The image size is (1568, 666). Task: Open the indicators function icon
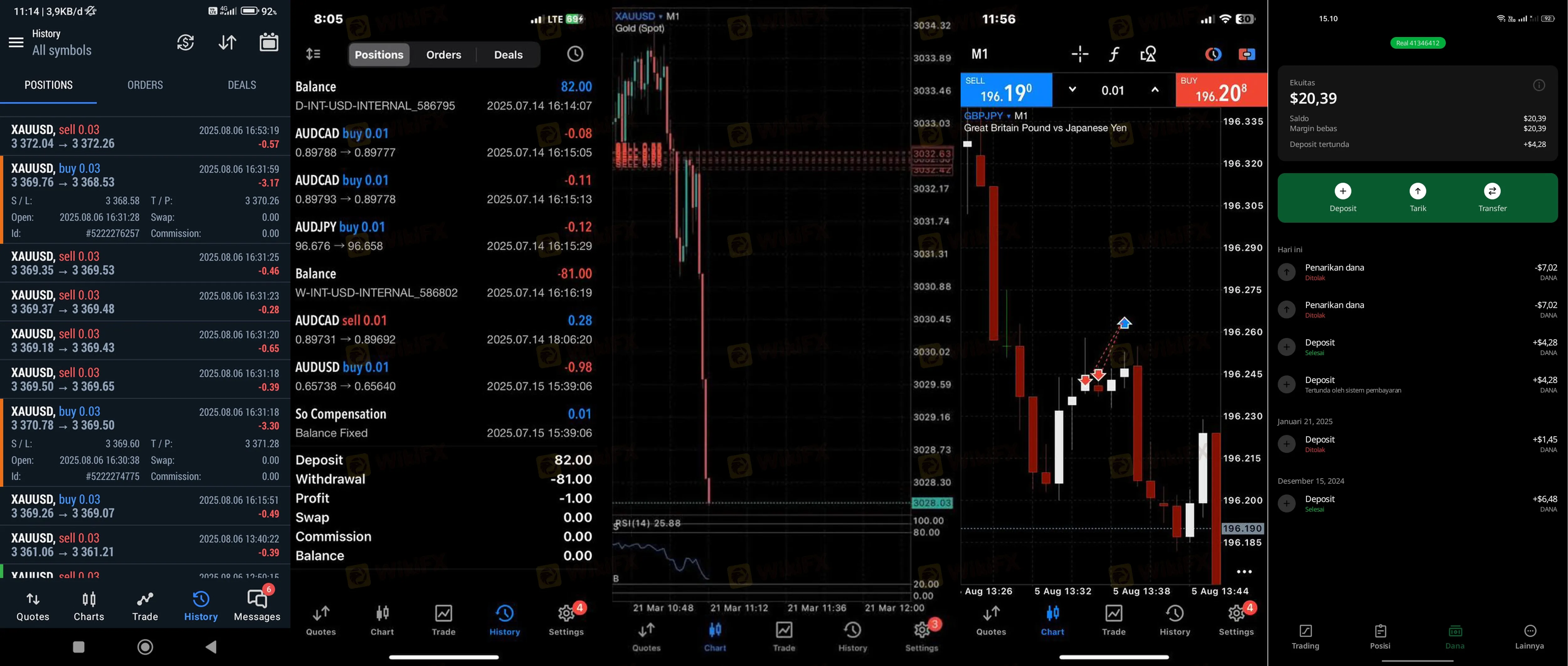point(1113,54)
